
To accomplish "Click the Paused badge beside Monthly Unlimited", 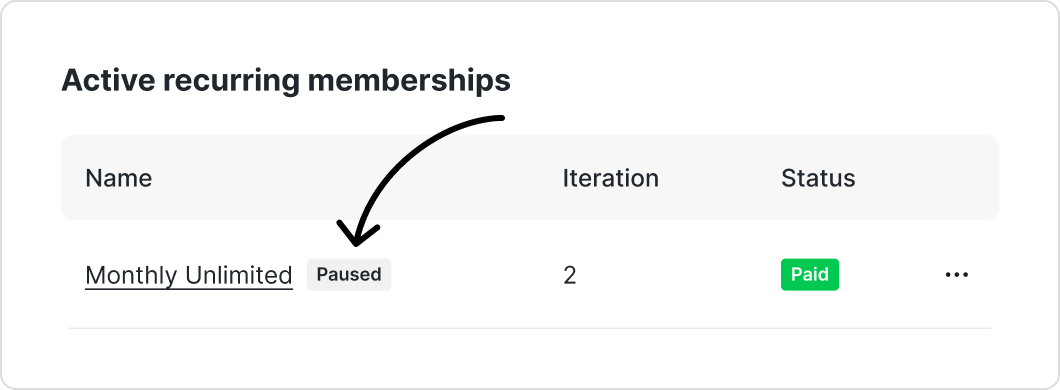I will pos(349,275).
